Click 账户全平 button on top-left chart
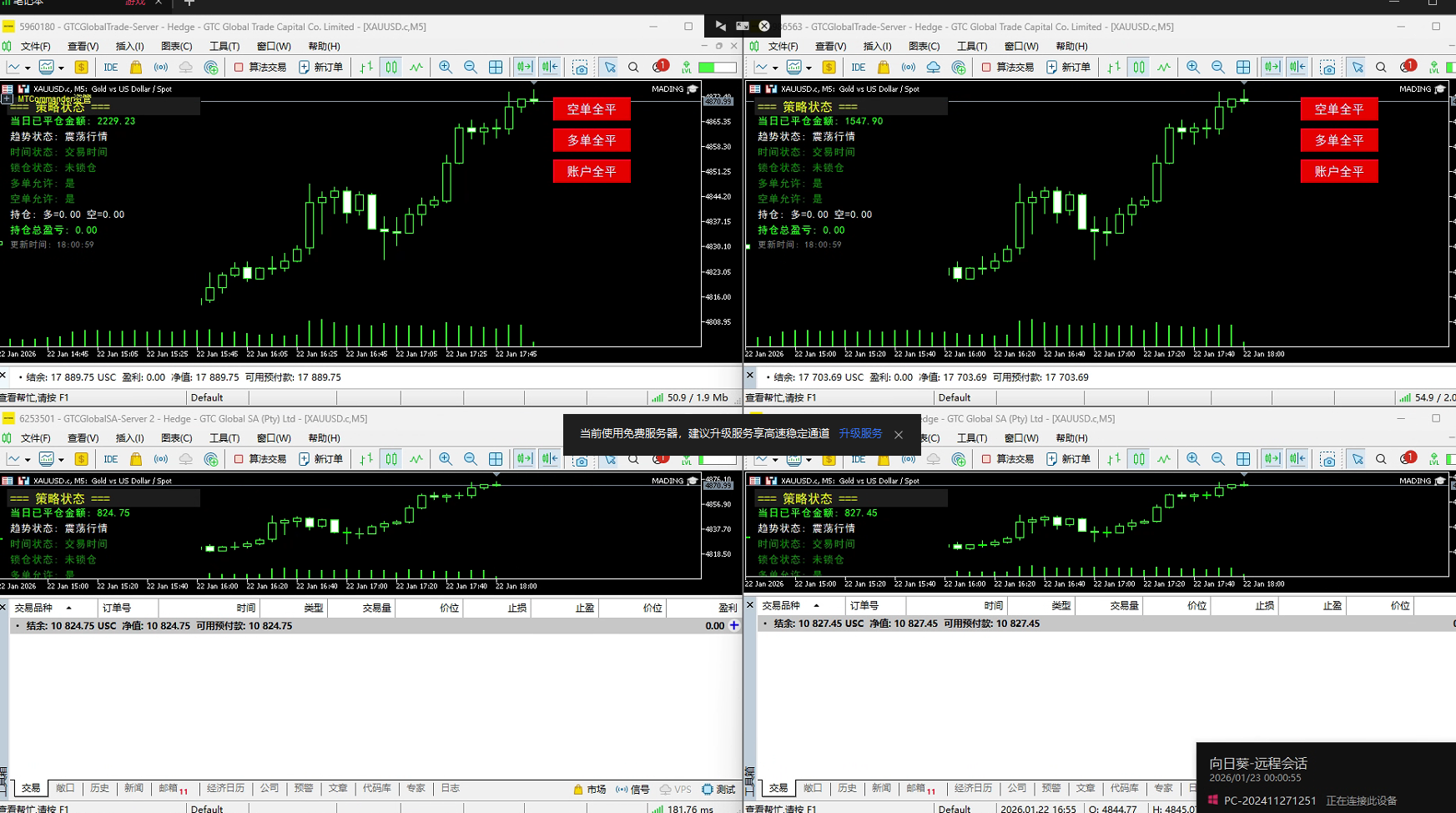1456x813 pixels. click(x=592, y=171)
